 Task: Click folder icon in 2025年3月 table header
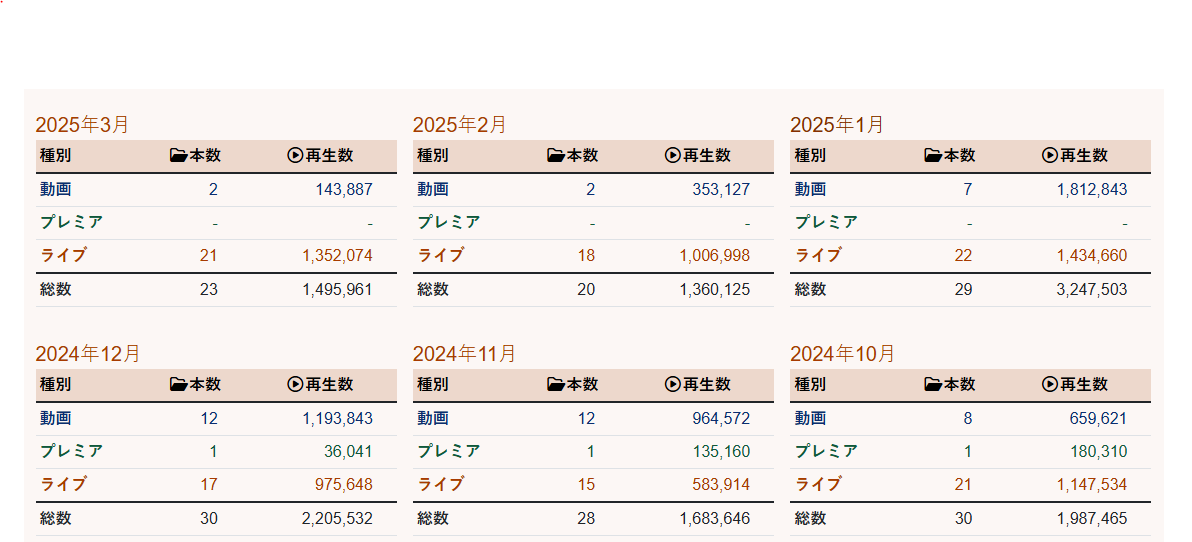coord(179,156)
